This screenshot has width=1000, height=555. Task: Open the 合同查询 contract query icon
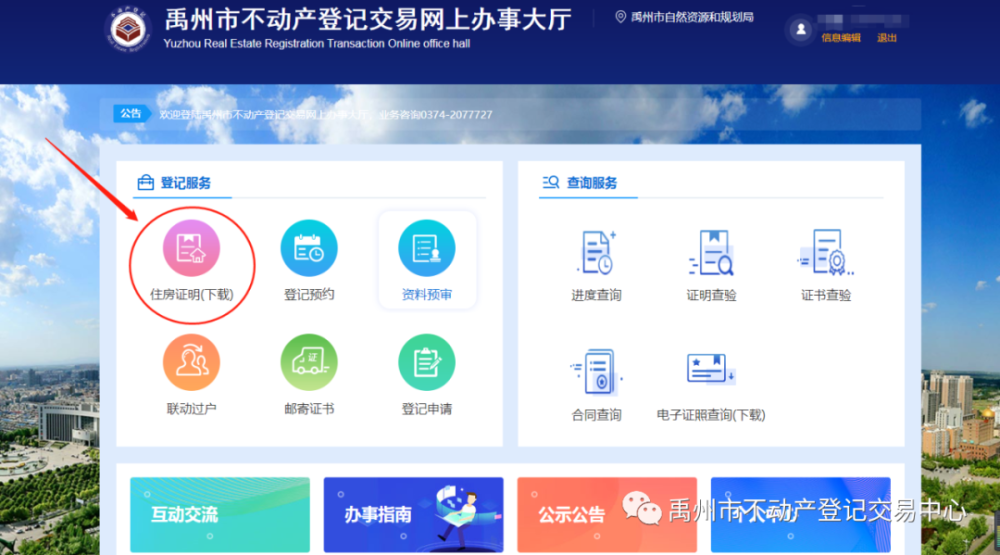tap(597, 371)
